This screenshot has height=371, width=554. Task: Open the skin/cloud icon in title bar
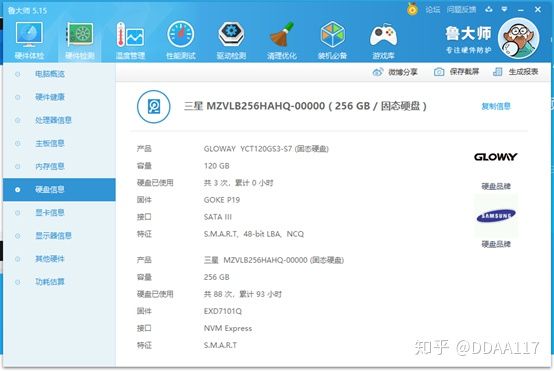[x=489, y=10]
